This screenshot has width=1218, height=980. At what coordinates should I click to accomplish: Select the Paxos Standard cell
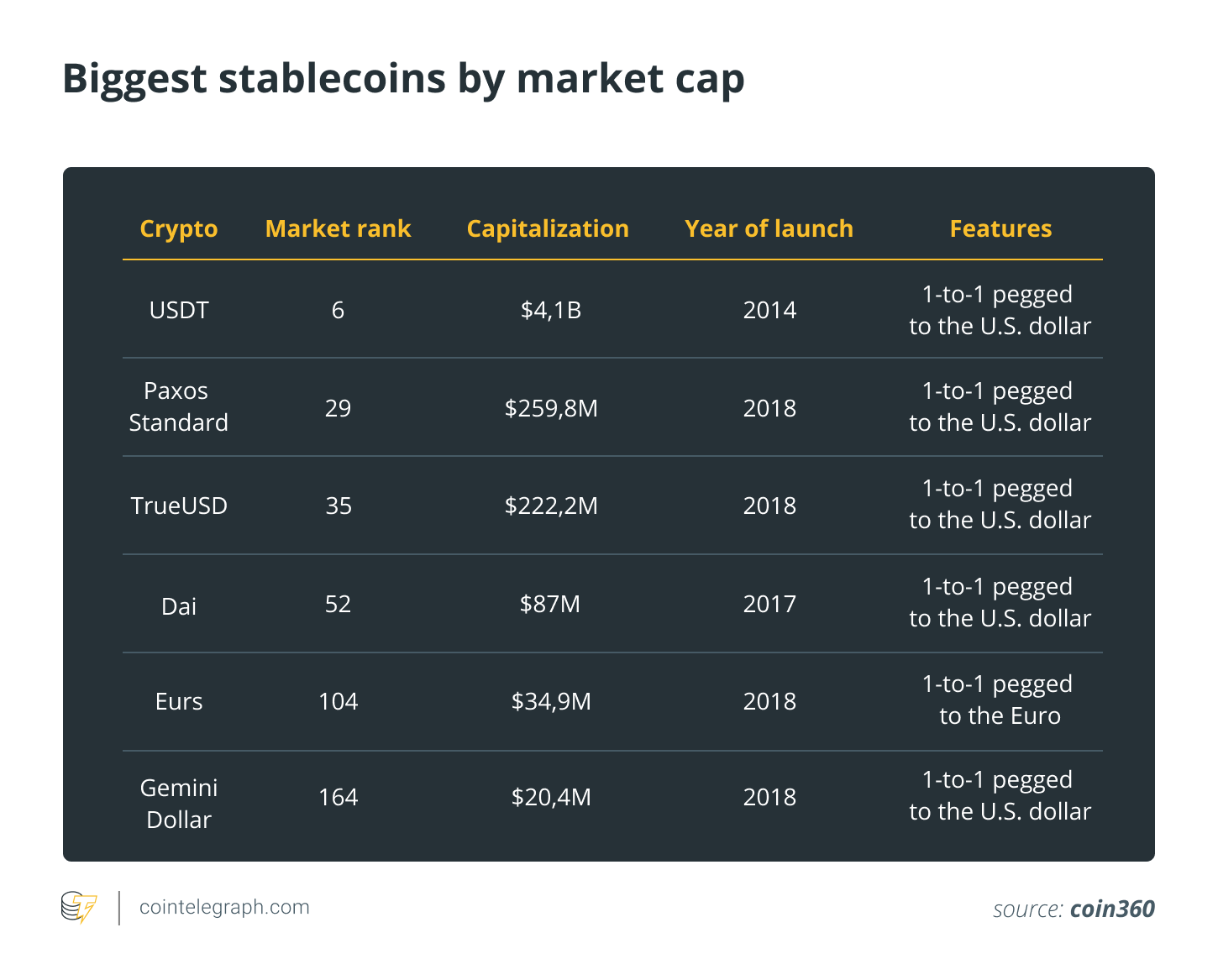click(x=178, y=406)
